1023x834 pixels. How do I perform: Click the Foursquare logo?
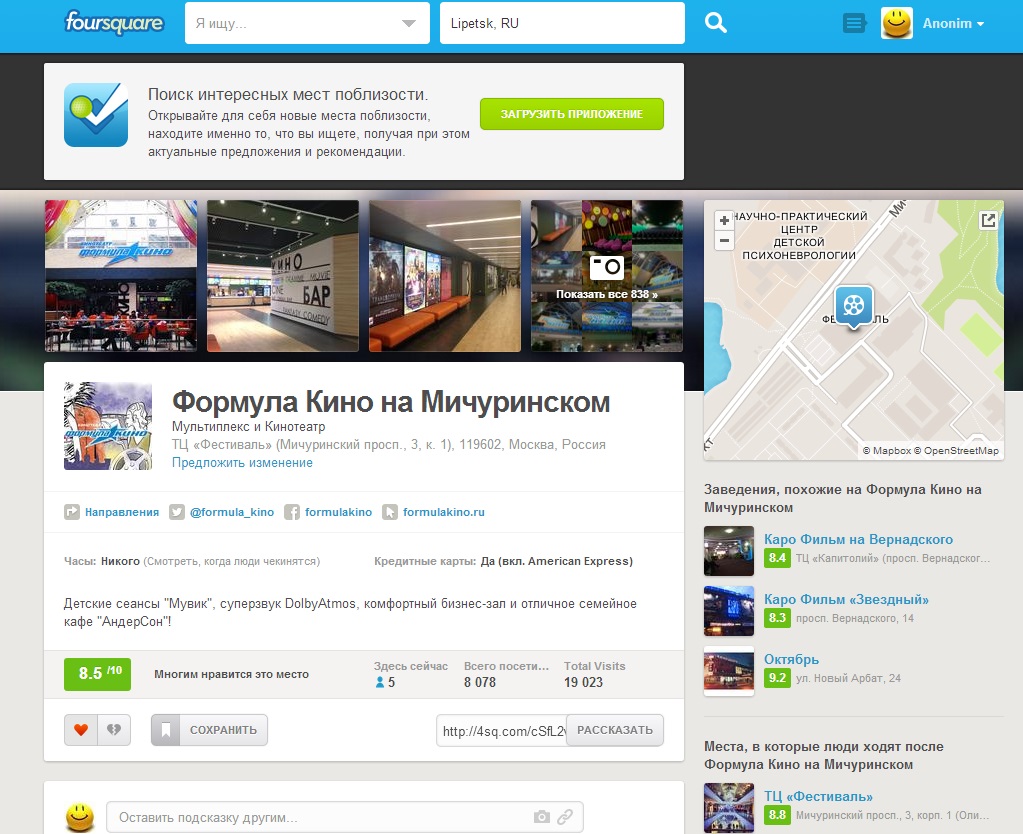(114, 23)
